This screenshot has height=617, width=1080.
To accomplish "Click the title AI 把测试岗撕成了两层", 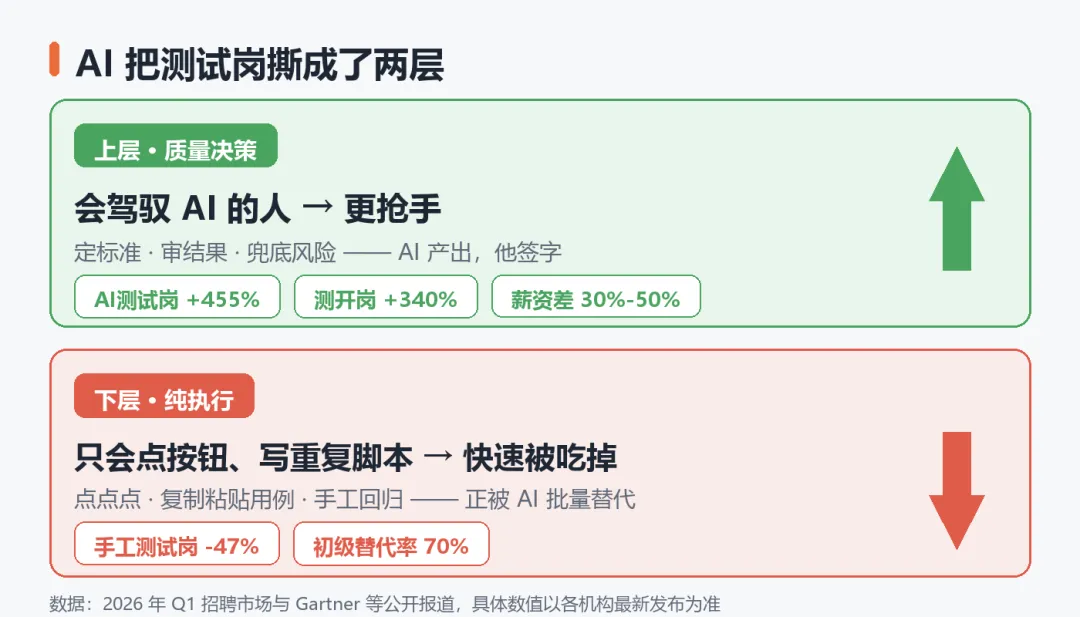I will 260,65.
